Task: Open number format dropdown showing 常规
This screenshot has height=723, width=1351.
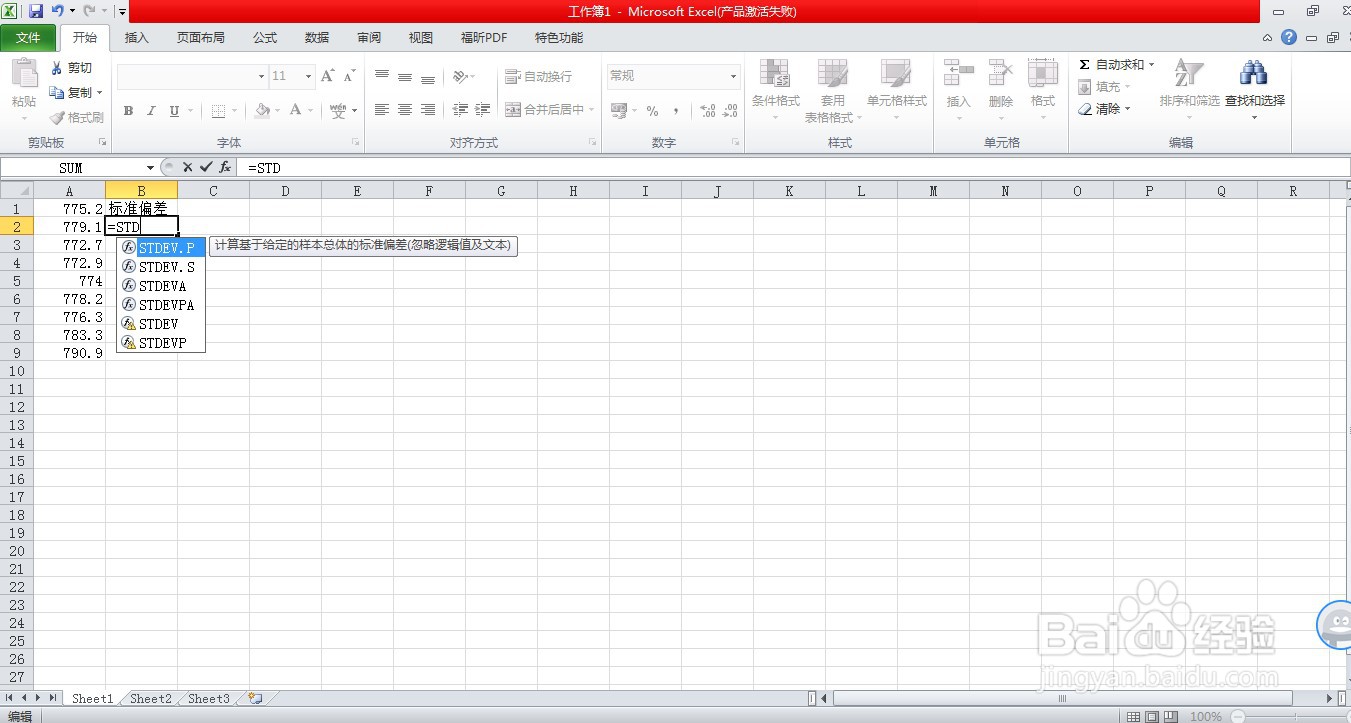Action: click(x=733, y=76)
